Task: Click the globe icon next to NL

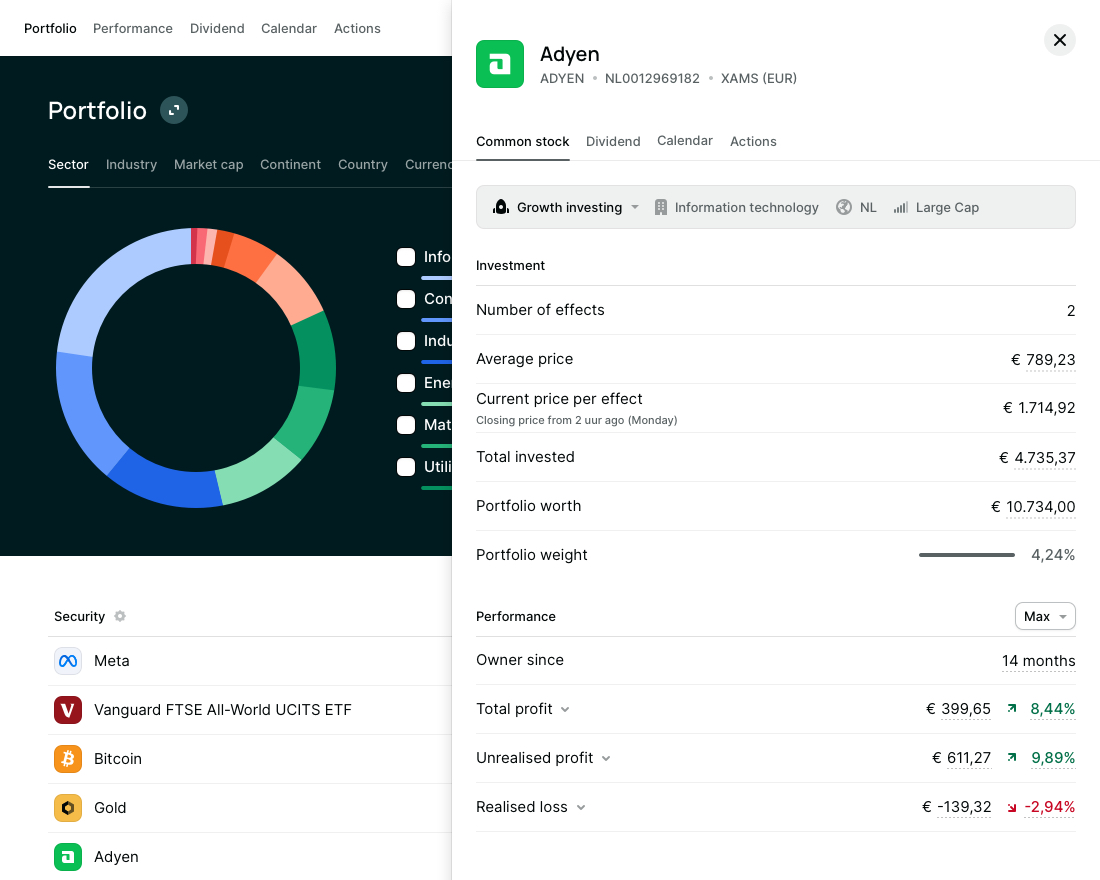Action: coord(844,207)
